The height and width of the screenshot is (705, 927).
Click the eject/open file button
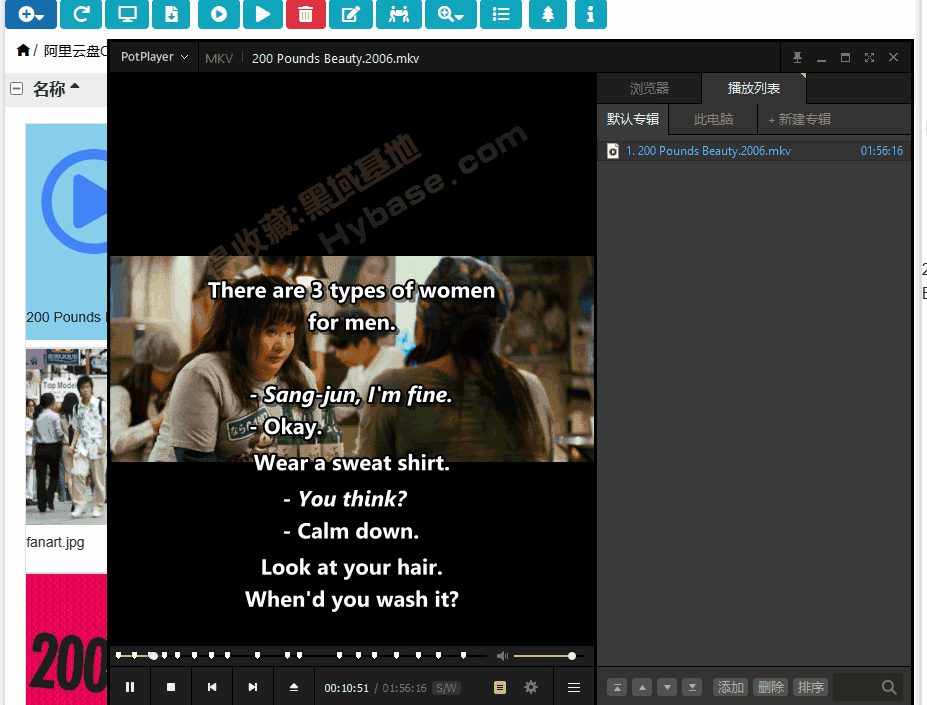[x=294, y=687]
